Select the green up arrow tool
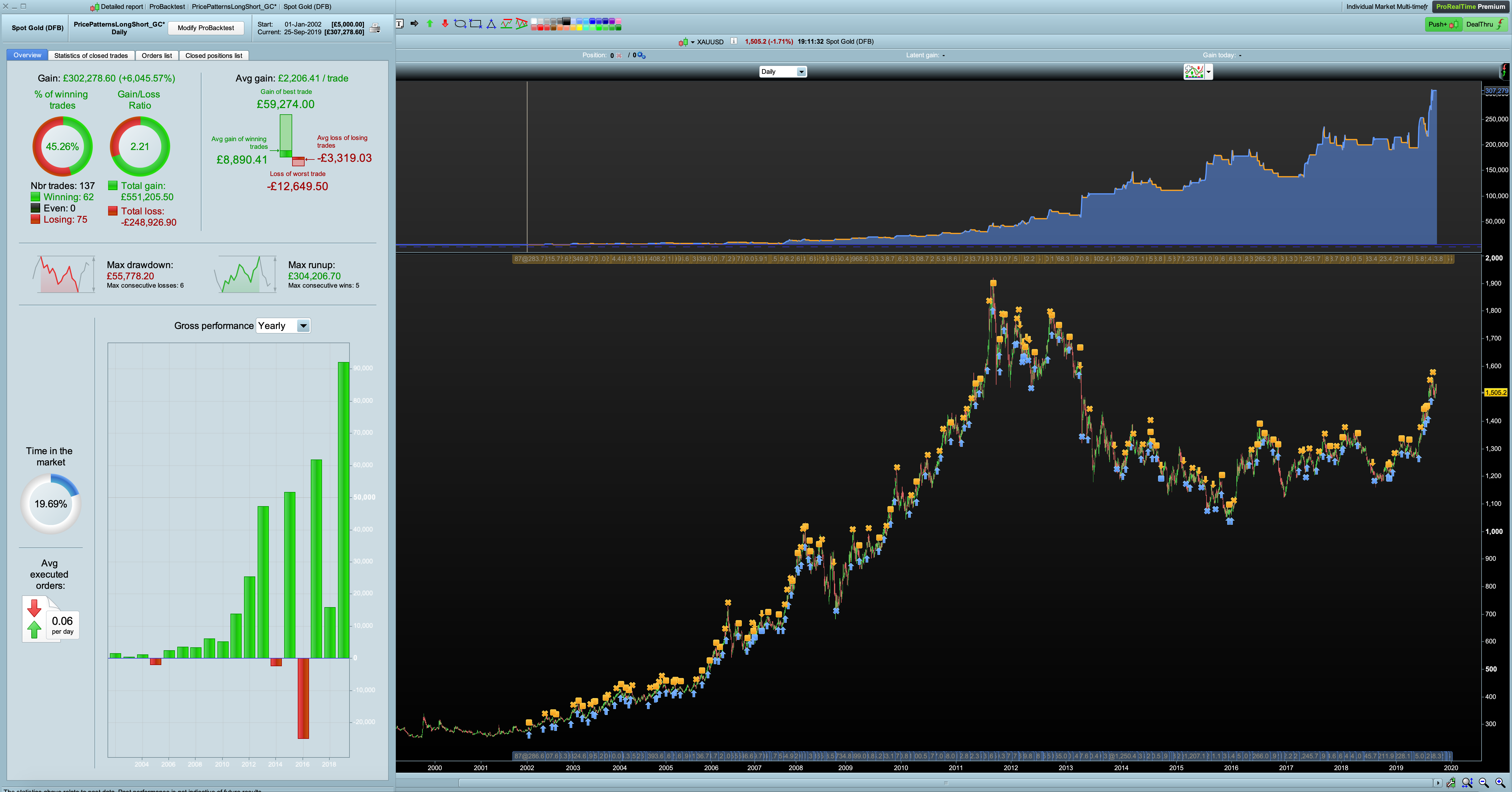The image size is (1512, 792). (x=430, y=23)
